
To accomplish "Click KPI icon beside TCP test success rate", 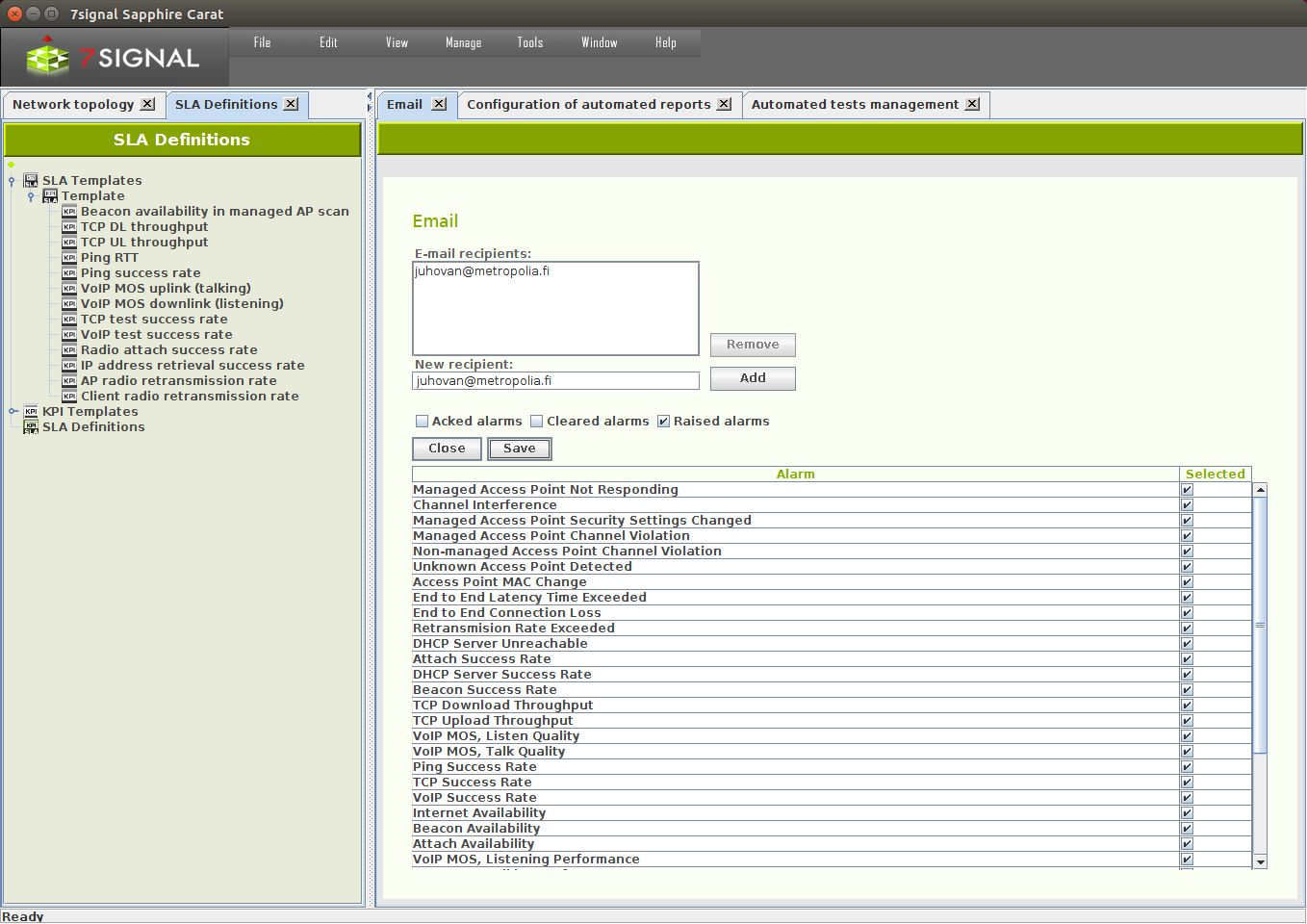I will (69, 319).
